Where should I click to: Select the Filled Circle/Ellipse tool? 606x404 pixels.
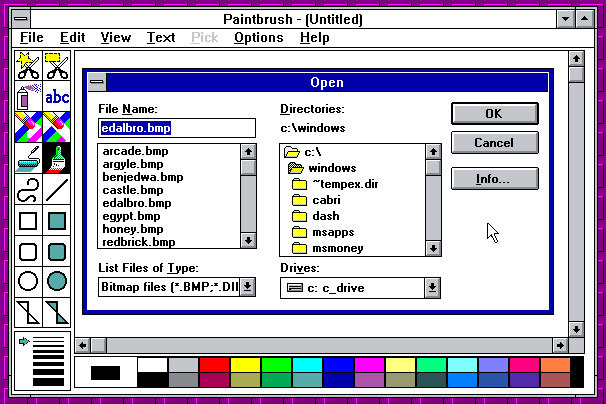click(57, 281)
